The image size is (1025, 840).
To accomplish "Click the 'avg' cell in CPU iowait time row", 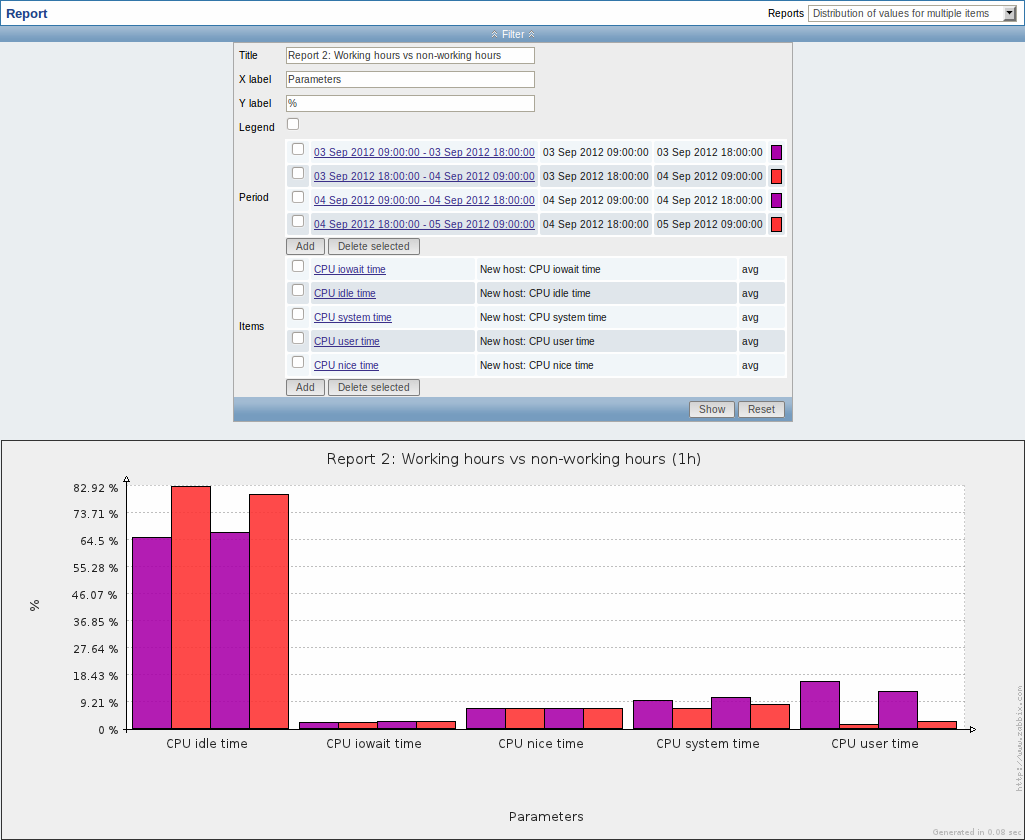I will 762,269.
